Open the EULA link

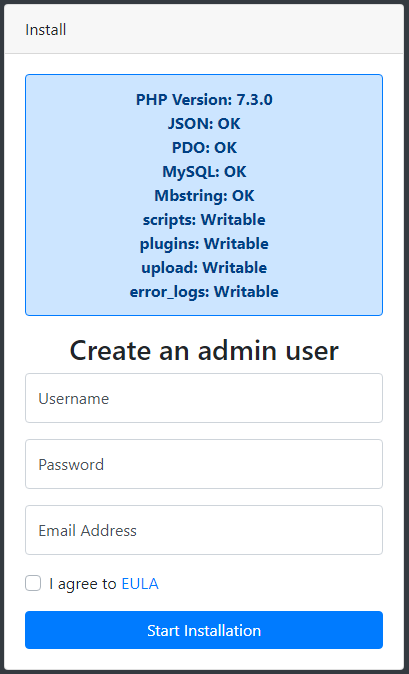(140, 584)
